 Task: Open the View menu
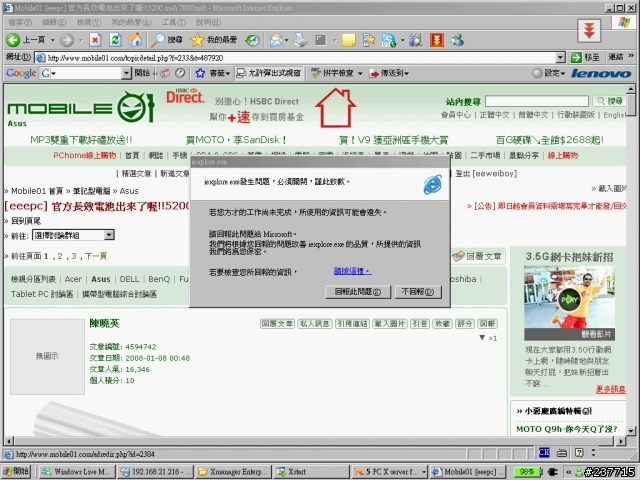click(x=89, y=22)
